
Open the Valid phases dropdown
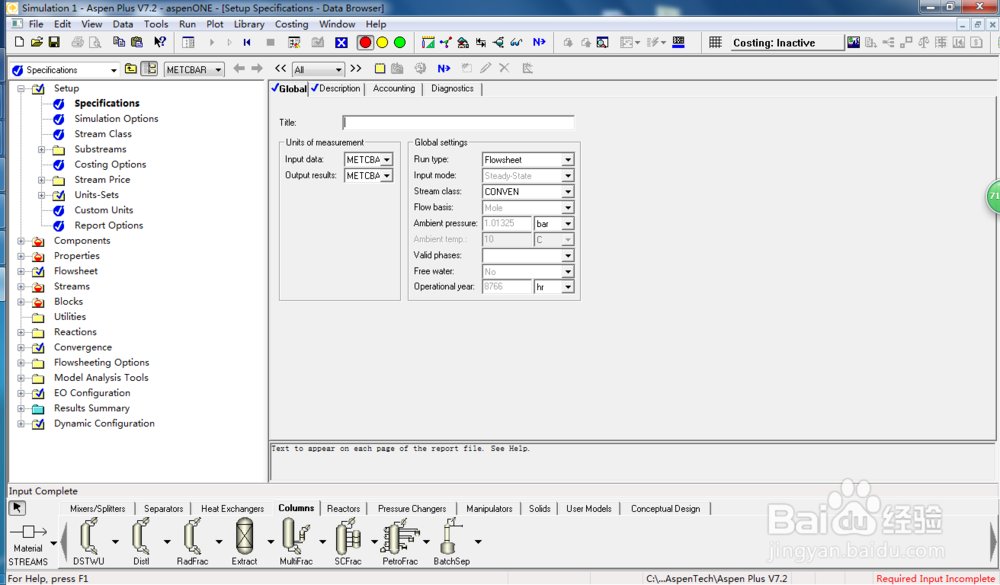[568, 255]
